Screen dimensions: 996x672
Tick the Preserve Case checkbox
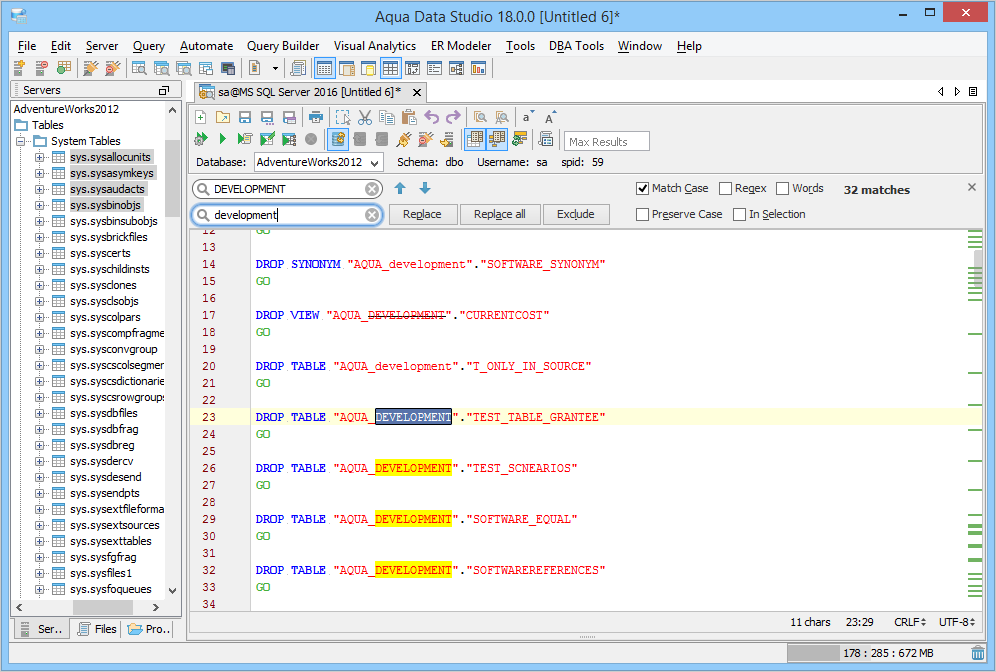642,214
